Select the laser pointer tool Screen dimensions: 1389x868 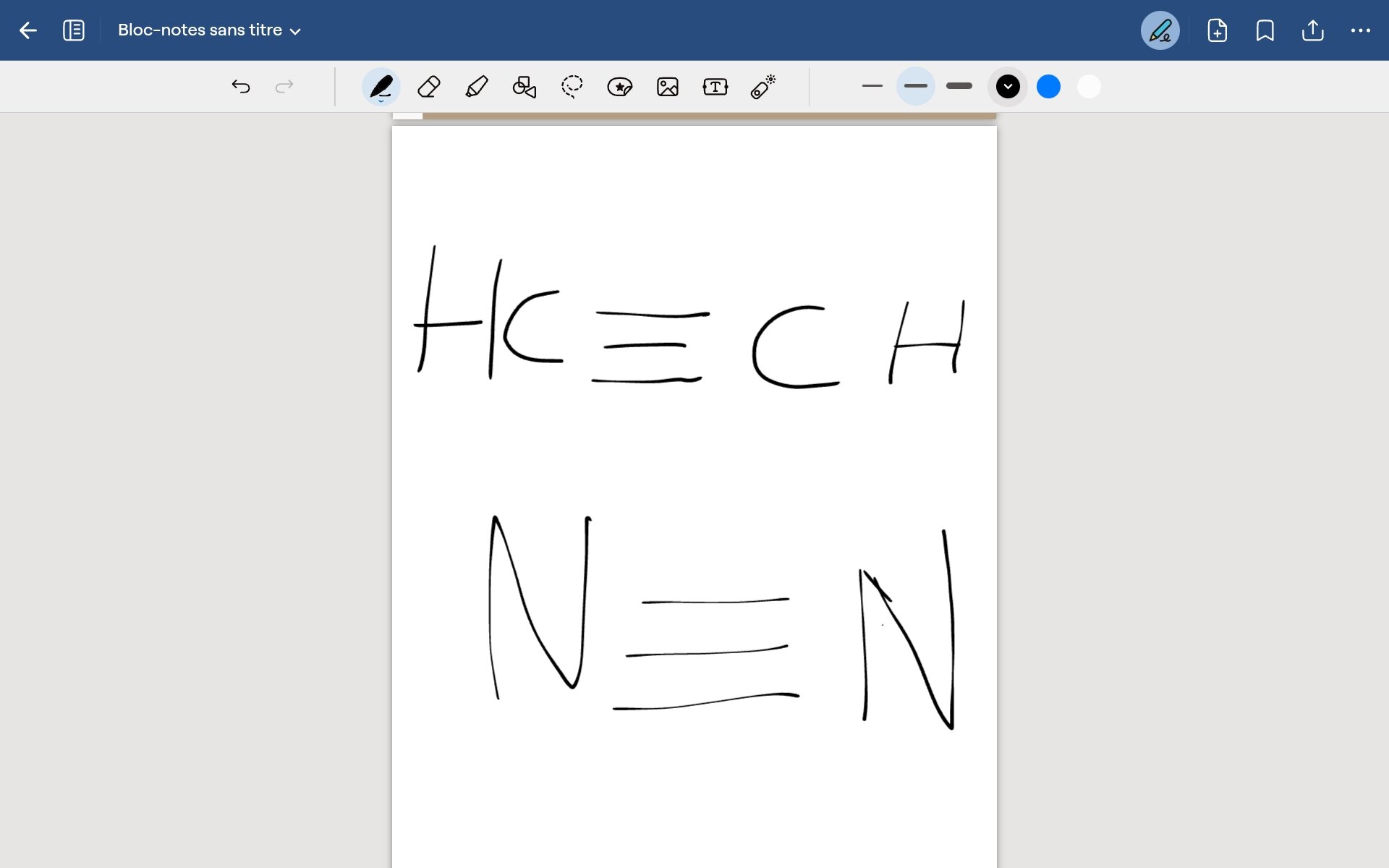point(763,87)
